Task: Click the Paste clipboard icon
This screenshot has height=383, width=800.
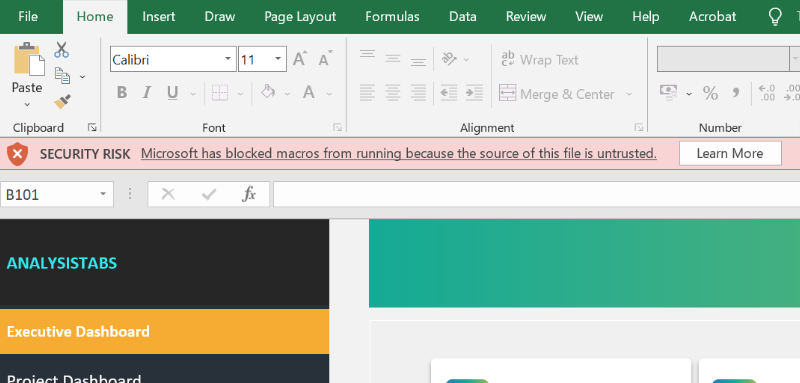Action: click(x=29, y=59)
